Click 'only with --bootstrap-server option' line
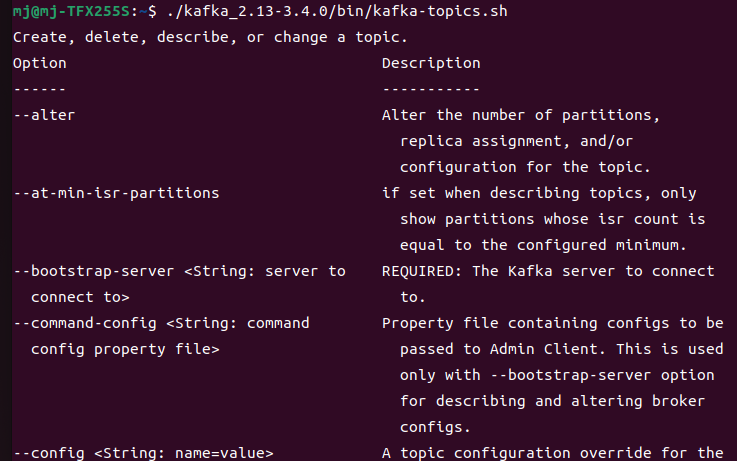Viewport: 737px width, 461px height. [x=557, y=375]
